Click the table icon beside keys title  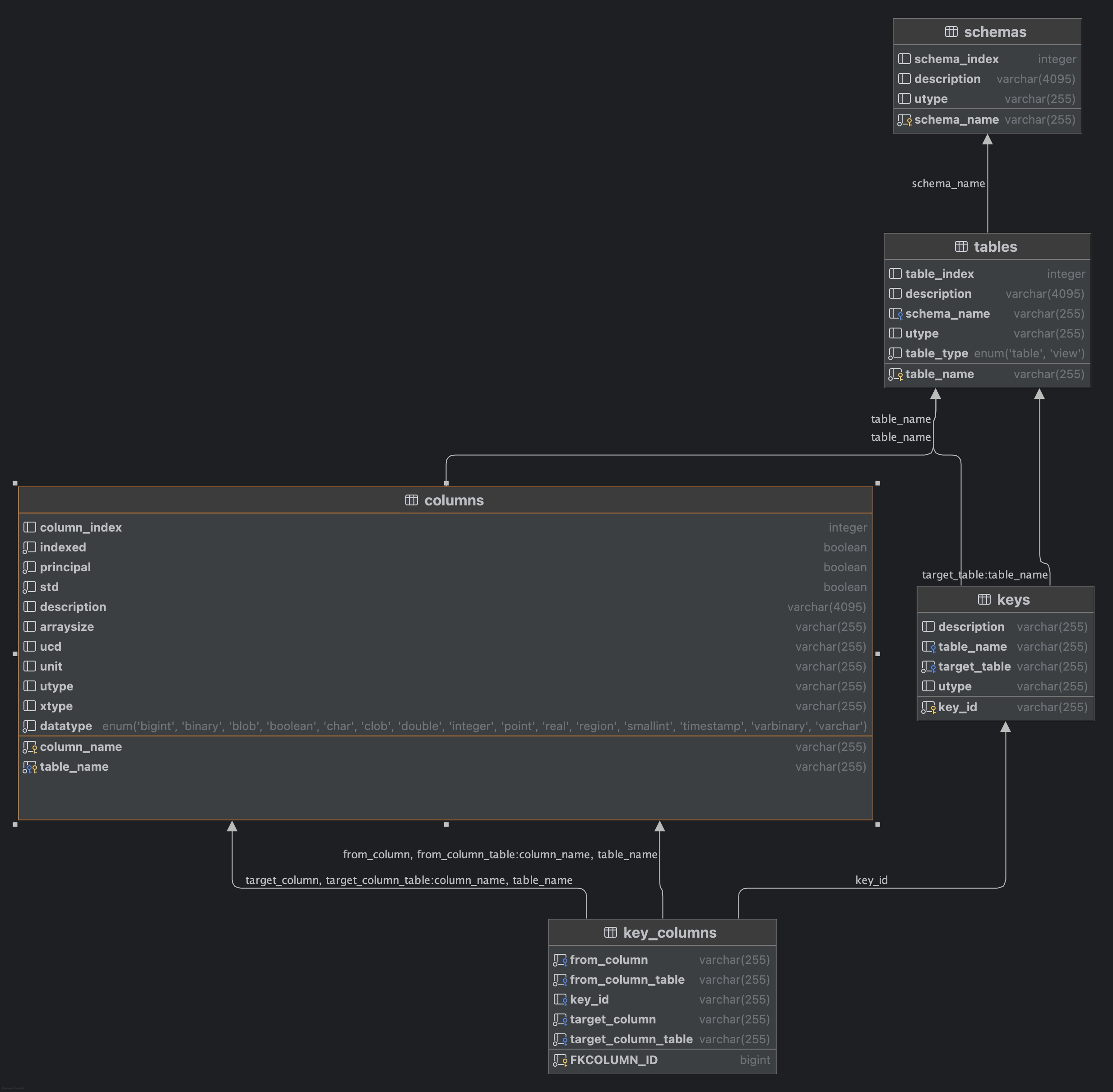pyautogui.click(x=984, y=599)
